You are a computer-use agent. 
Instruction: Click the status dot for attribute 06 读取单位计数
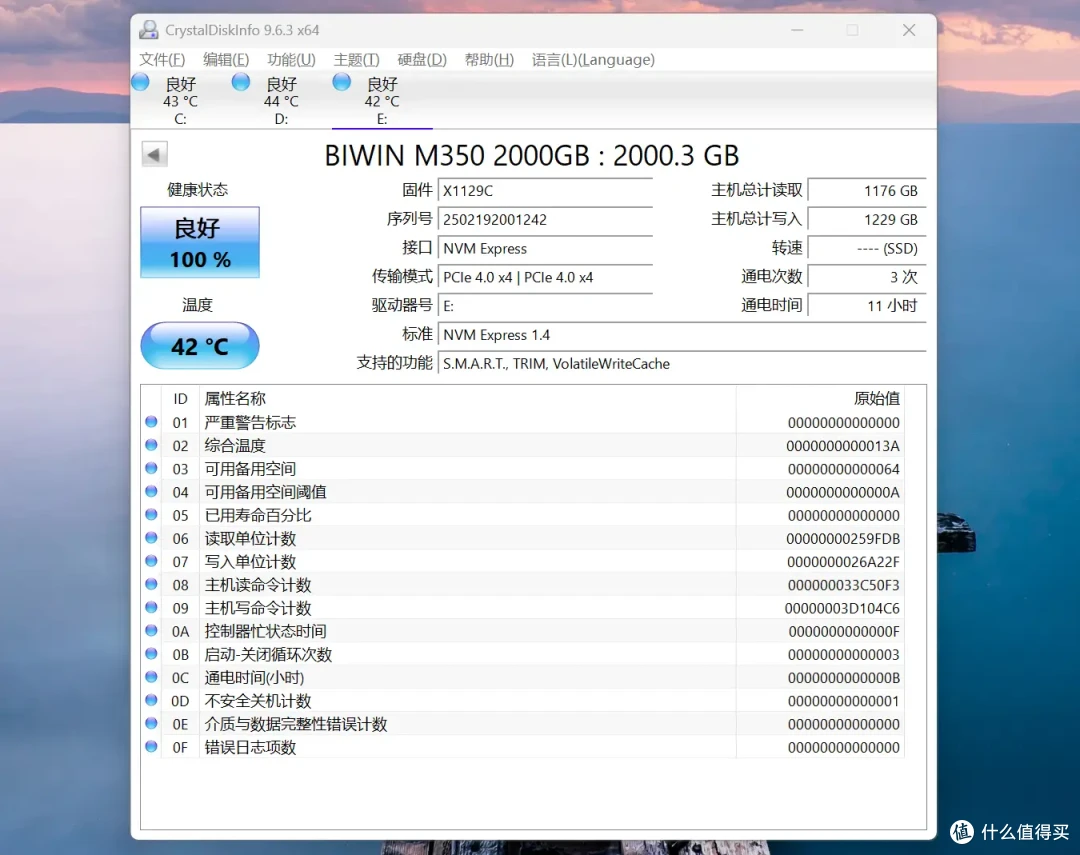tap(152, 538)
